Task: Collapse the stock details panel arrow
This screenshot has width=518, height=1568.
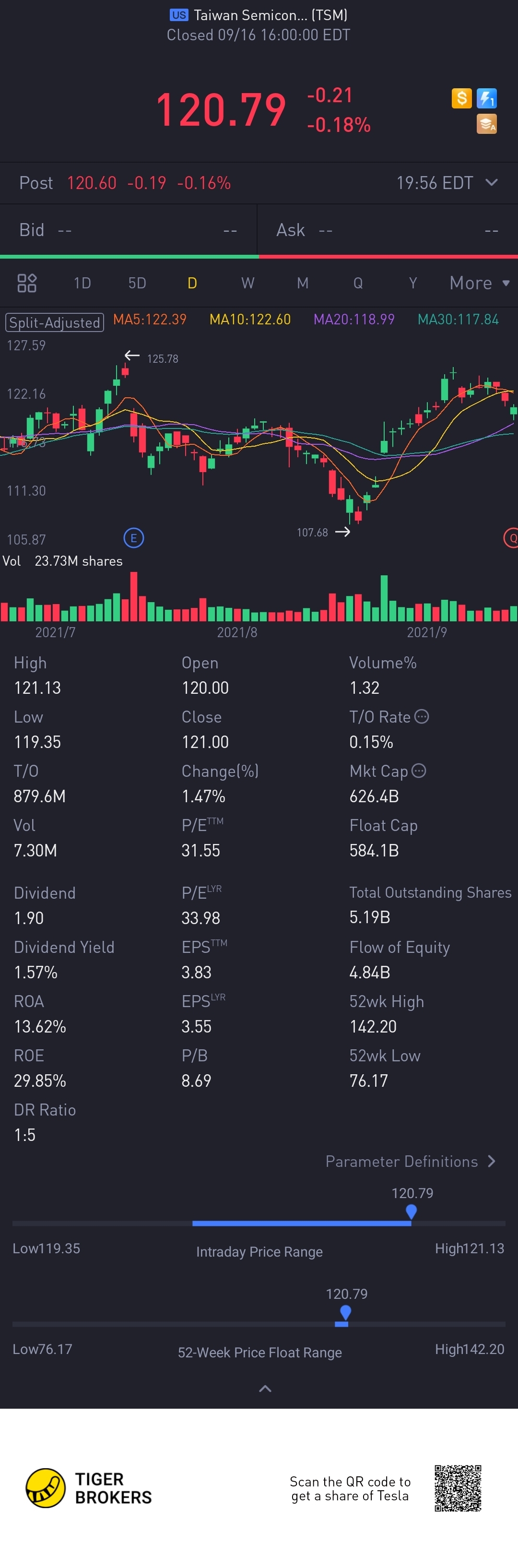Action: coord(265,1389)
